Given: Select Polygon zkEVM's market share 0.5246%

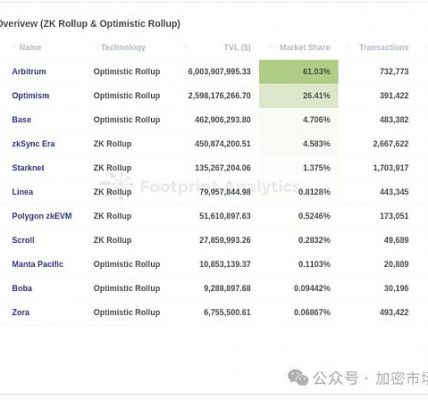Looking at the screenshot, I should point(314,216).
